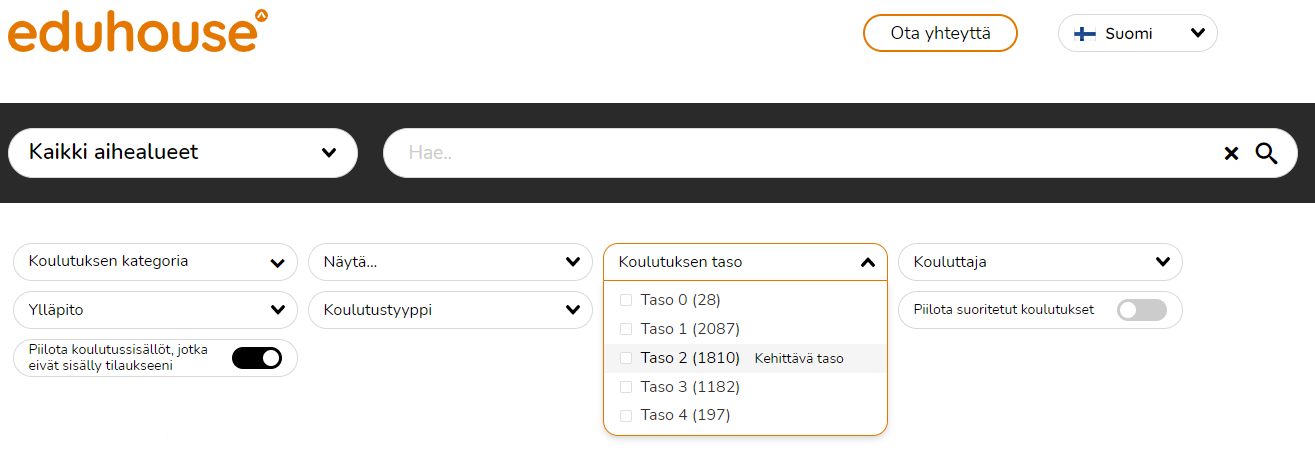Click the magnifying glass search icon

(1267, 153)
